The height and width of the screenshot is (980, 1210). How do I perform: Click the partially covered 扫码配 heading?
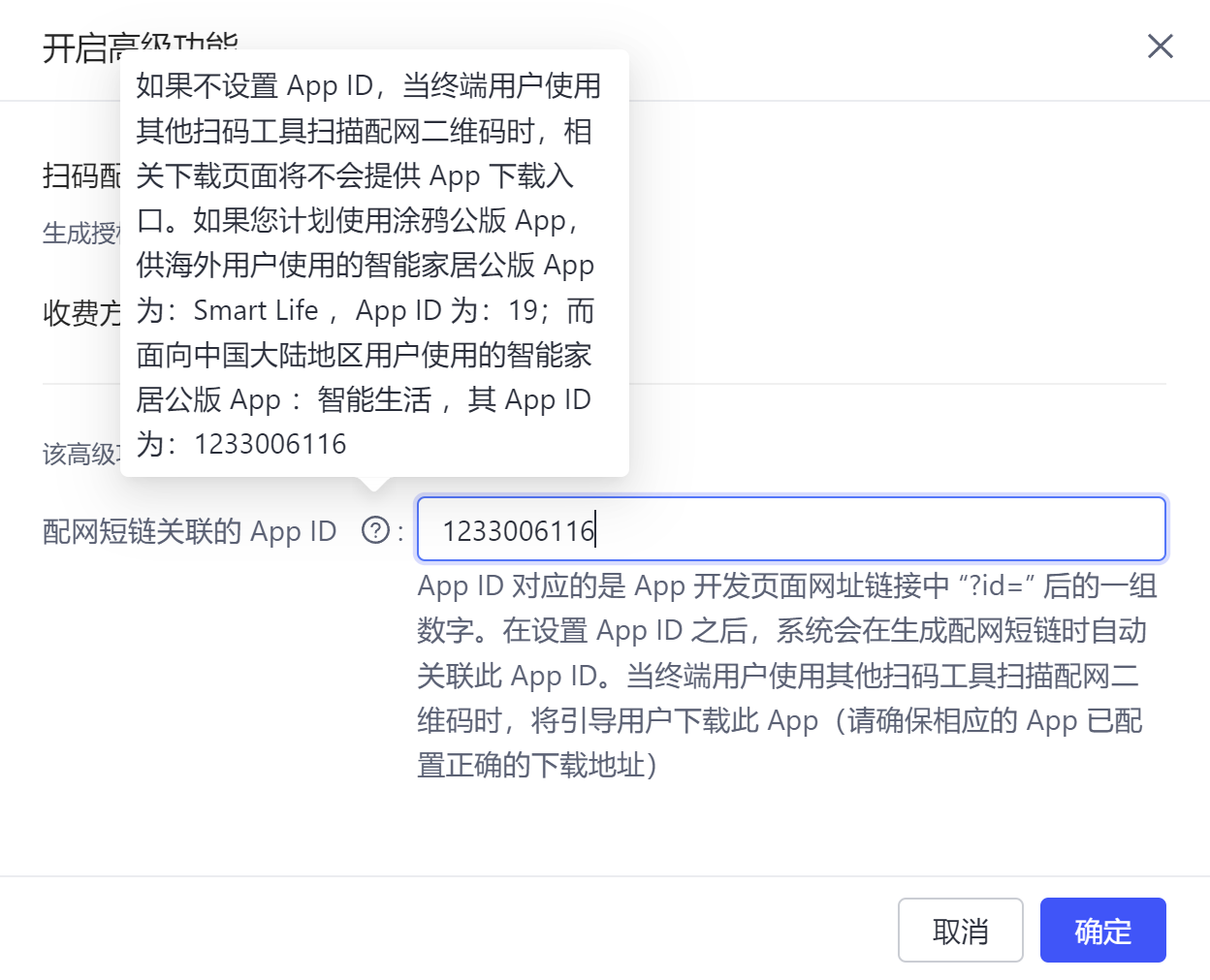(x=80, y=176)
